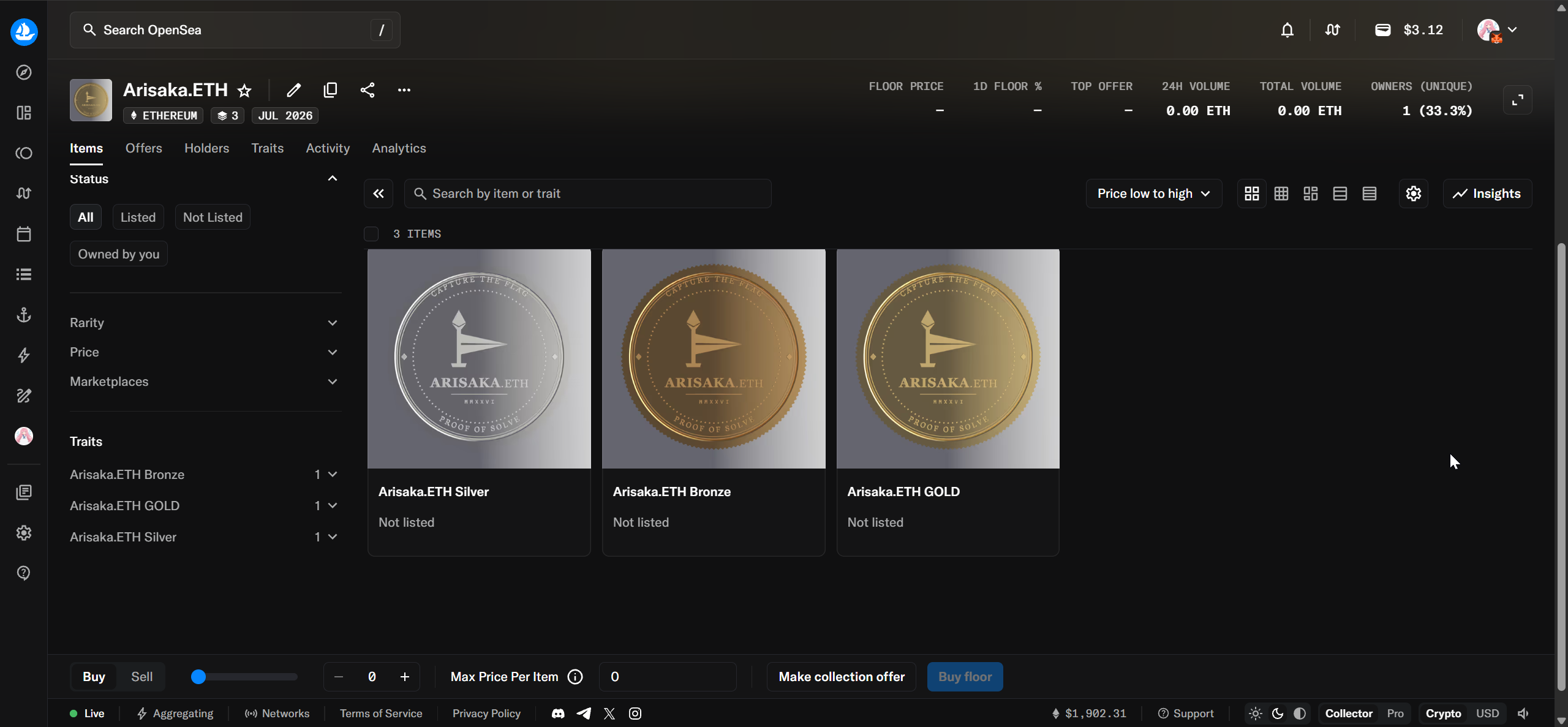
Task: Click the wallet balance icon
Action: pyautogui.click(x=1382, y=30)
